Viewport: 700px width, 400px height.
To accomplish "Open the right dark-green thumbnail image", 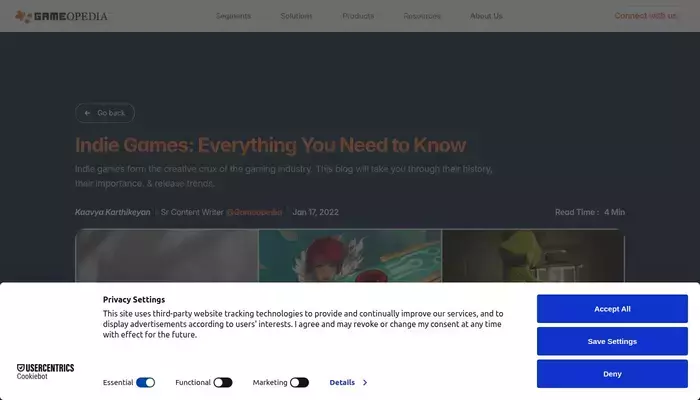I will [x=533, y=255].
